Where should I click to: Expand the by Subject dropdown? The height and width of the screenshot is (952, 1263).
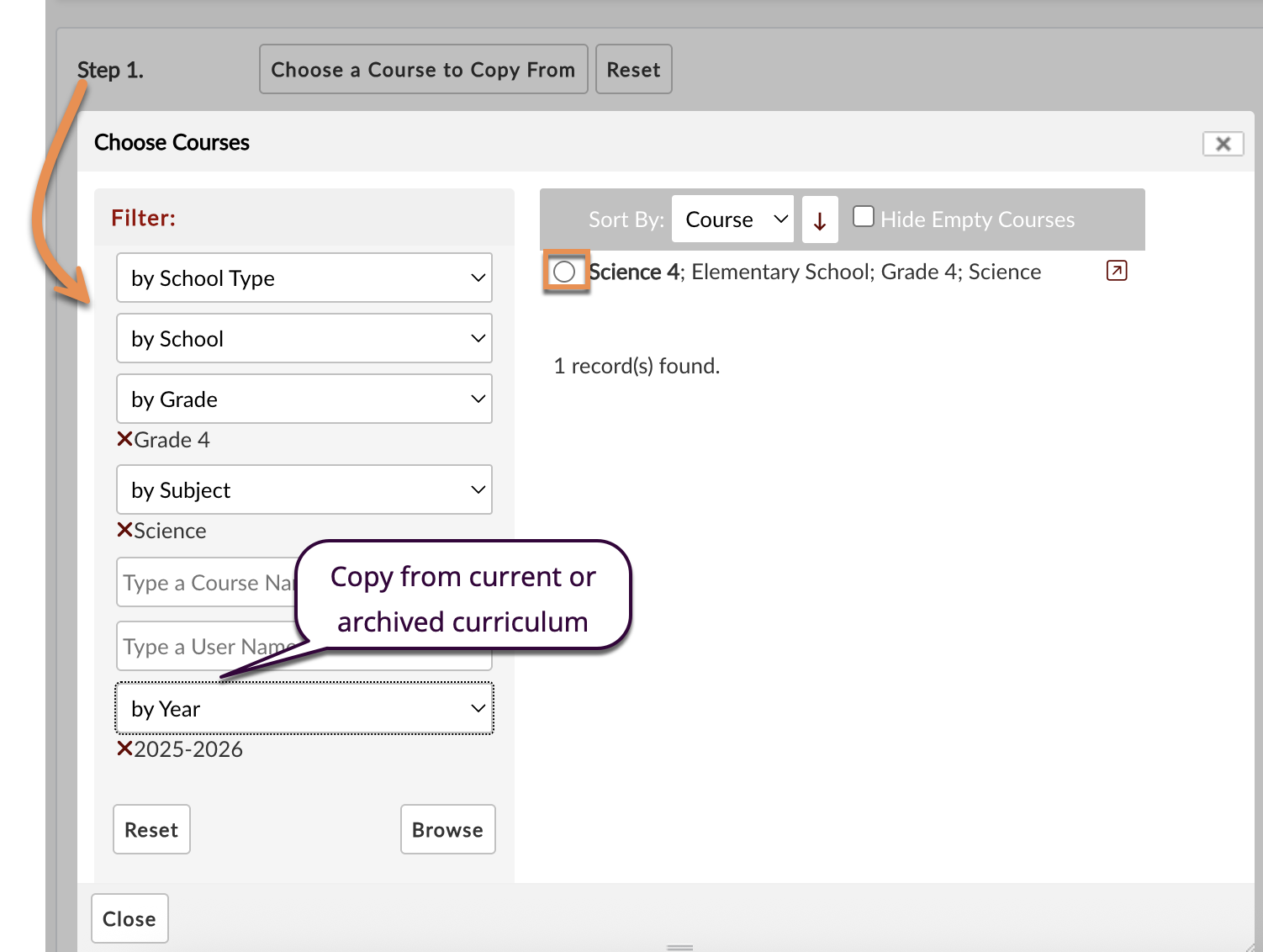304,490
